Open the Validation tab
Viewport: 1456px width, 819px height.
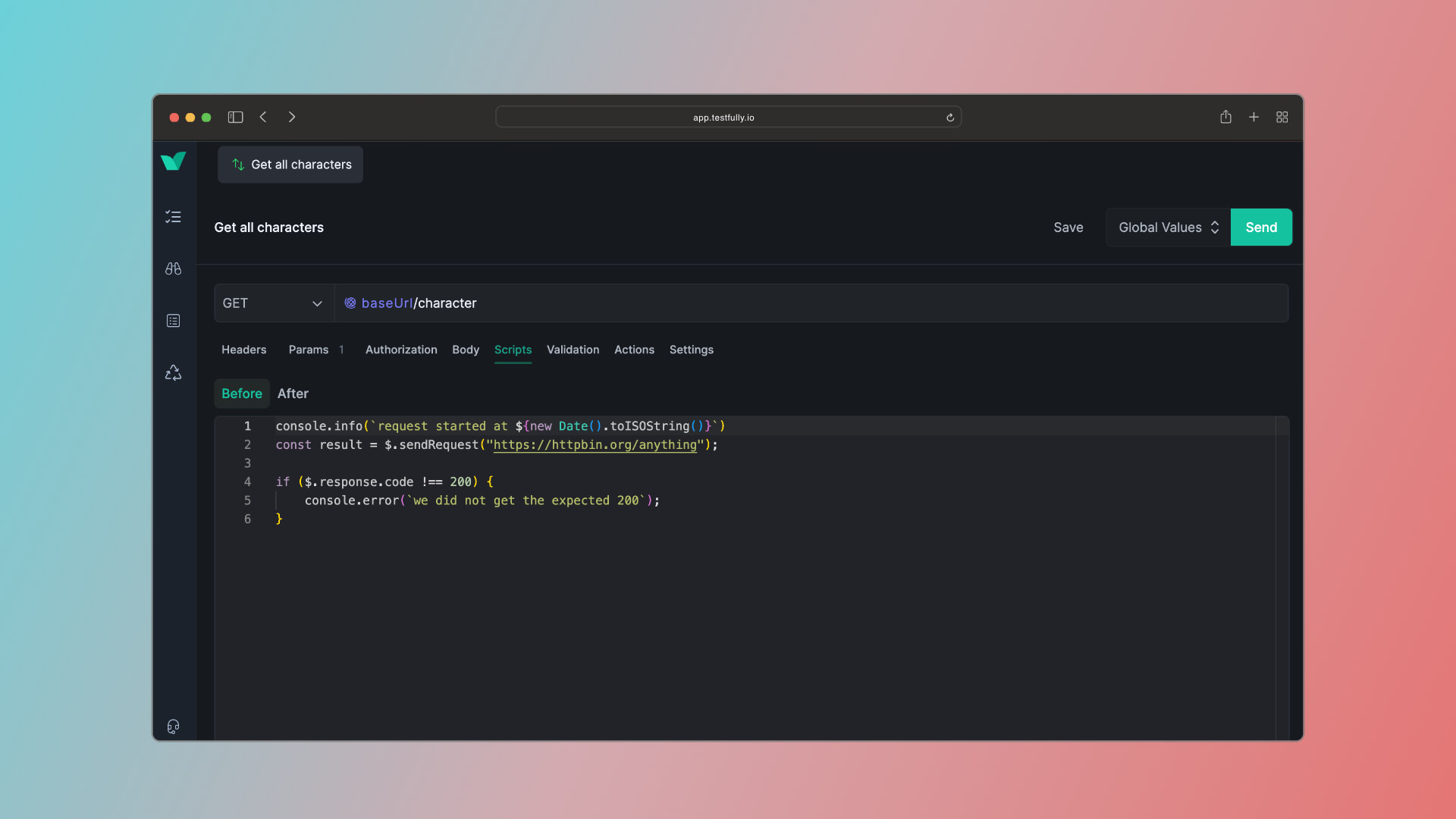[x=573, y=350]
